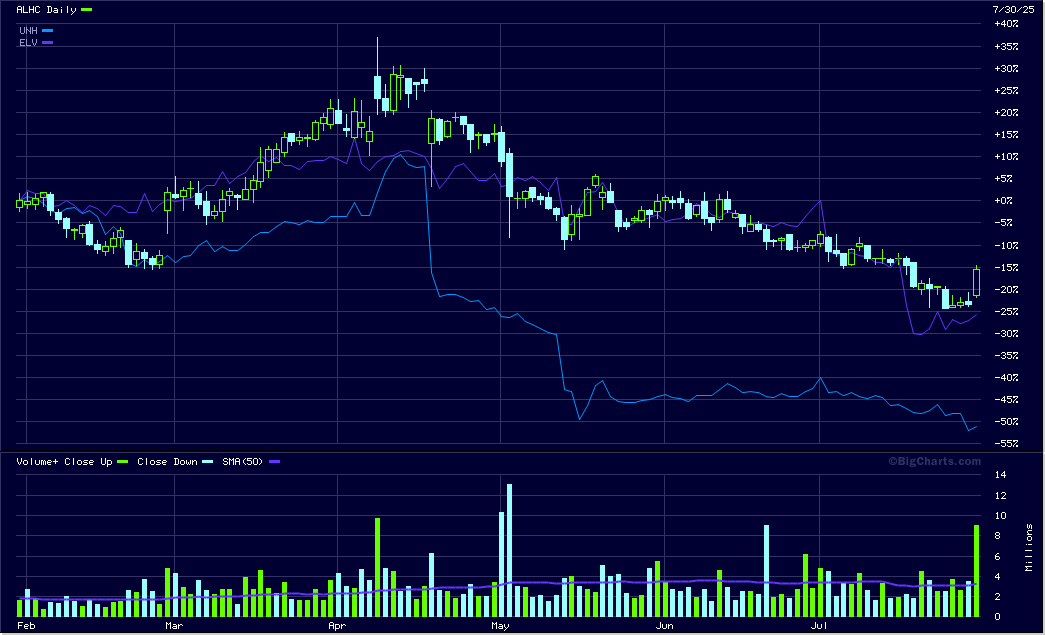Click the '-40%' price axis label
The height and width of the screenshot is (635, 1045).
[1006, 377]
